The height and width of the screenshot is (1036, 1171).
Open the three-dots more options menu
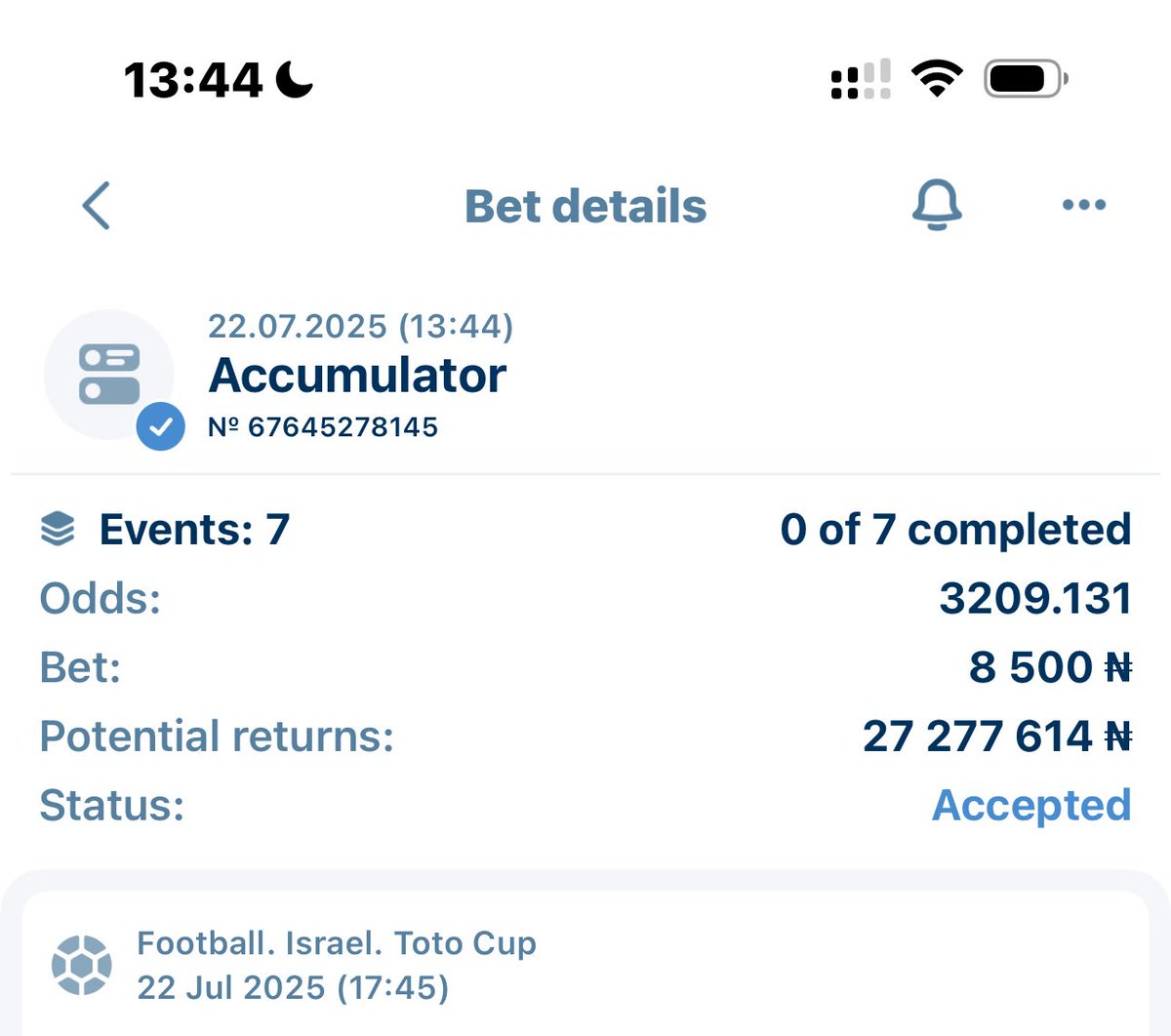click(1083, 205)
